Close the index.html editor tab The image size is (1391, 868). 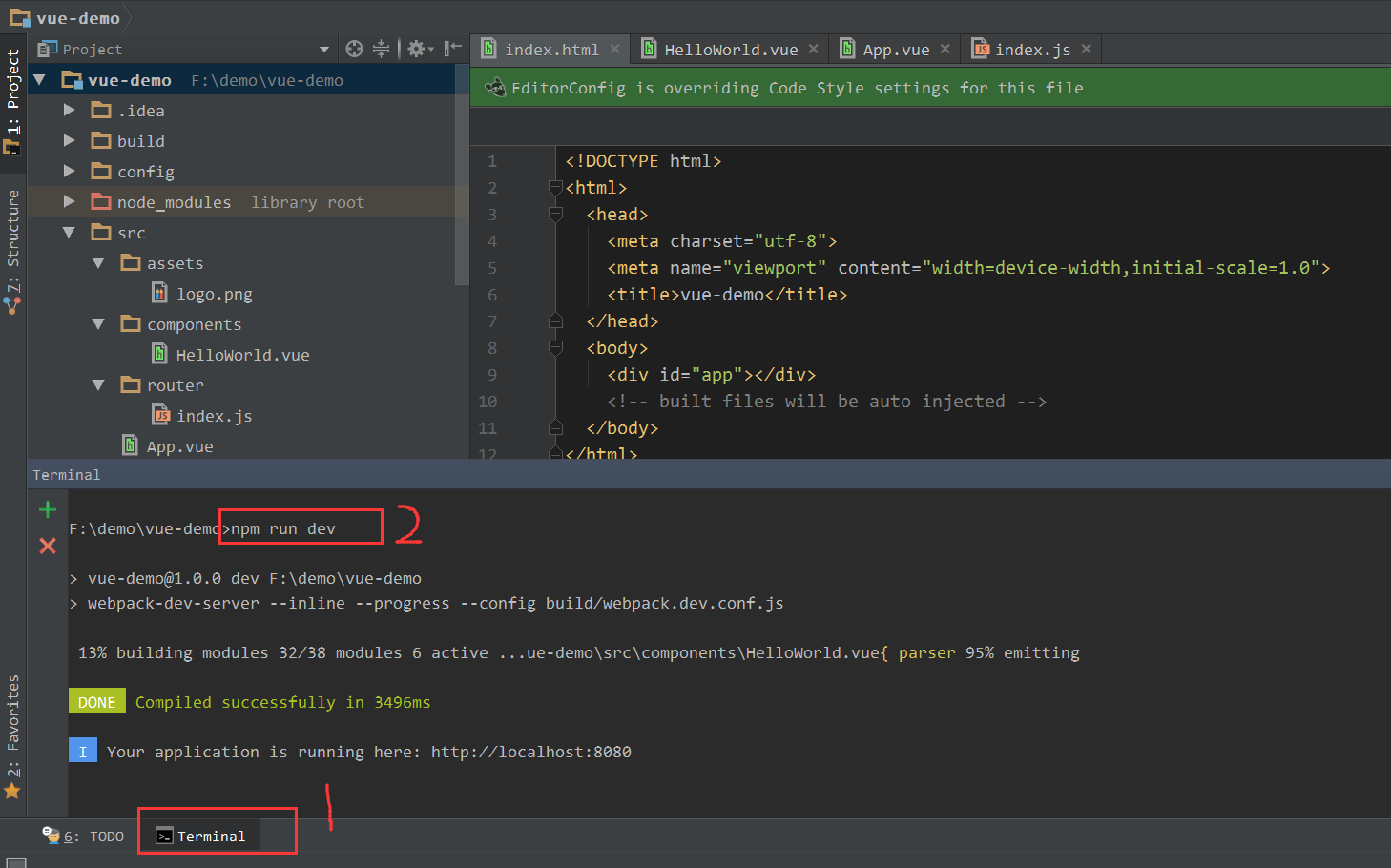tap(615, 49)
